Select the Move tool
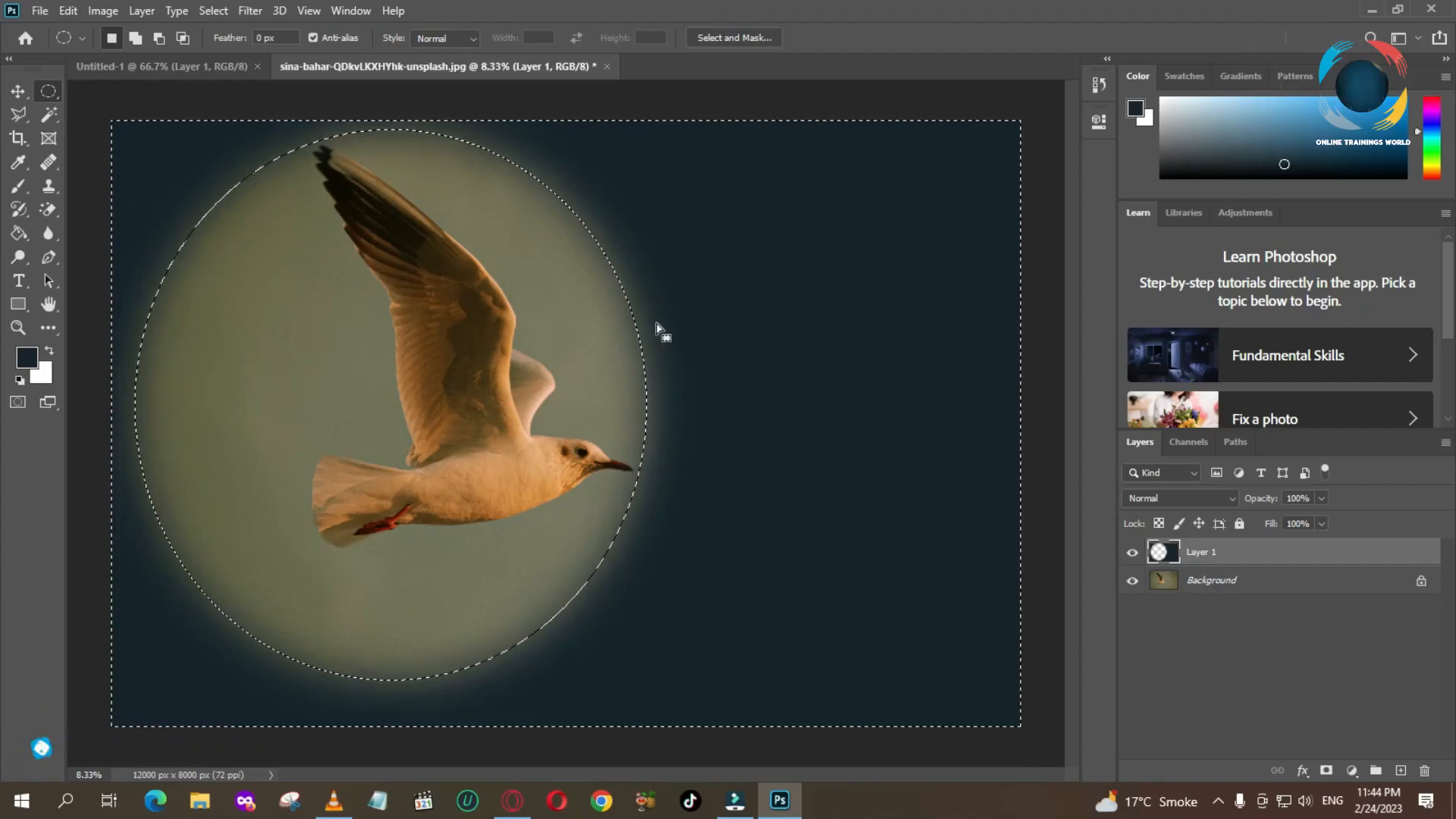The height and width of the screenshot is (819, 1456). pos(18,91)
